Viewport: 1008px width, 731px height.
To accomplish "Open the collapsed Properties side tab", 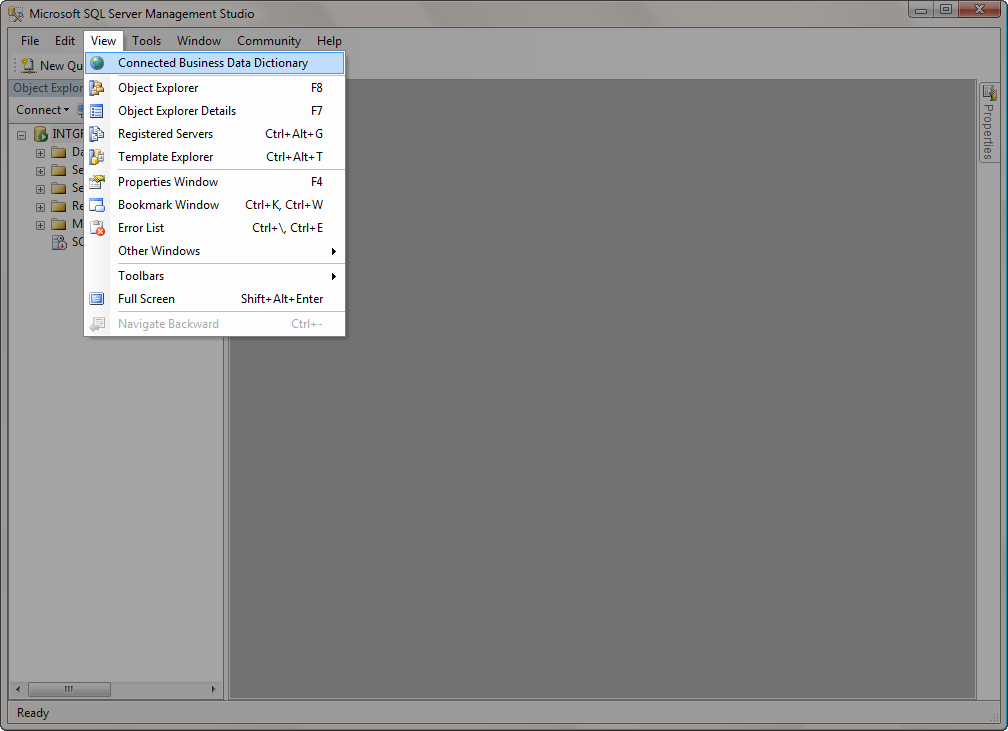I will [x=988, y=122].
